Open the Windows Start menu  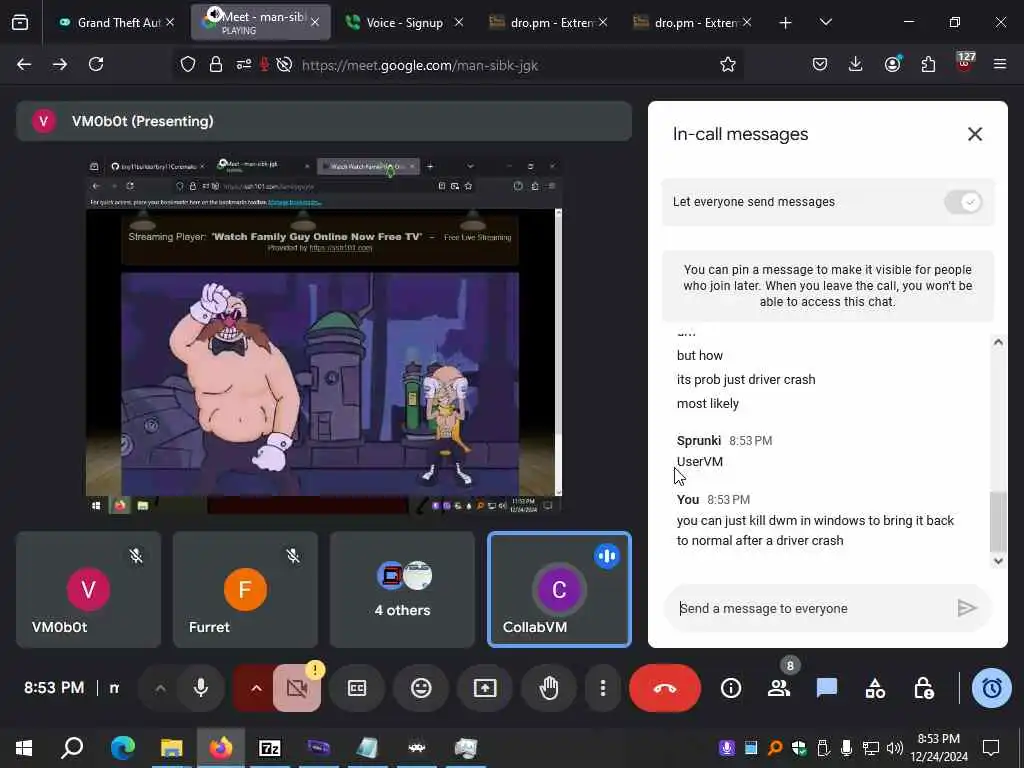(x=24, y=747)
